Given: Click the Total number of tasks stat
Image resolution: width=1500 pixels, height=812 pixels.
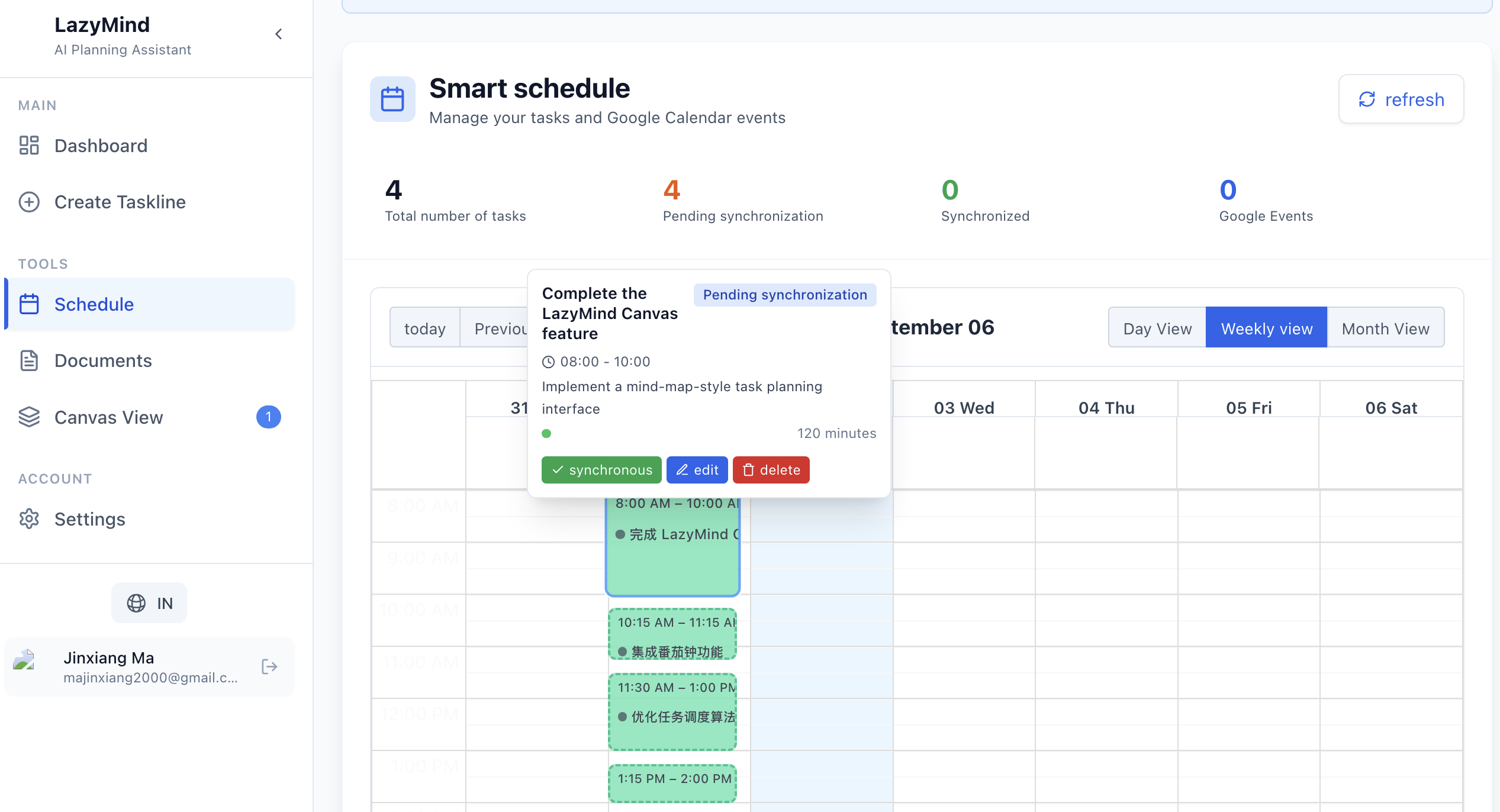Looking at the screenshot, I should point(455,201).
